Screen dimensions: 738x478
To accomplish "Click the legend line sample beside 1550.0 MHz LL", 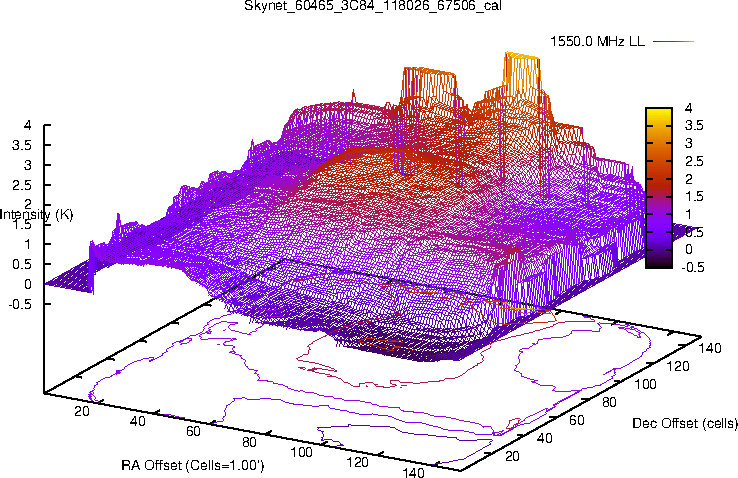I will click(674, 41).
